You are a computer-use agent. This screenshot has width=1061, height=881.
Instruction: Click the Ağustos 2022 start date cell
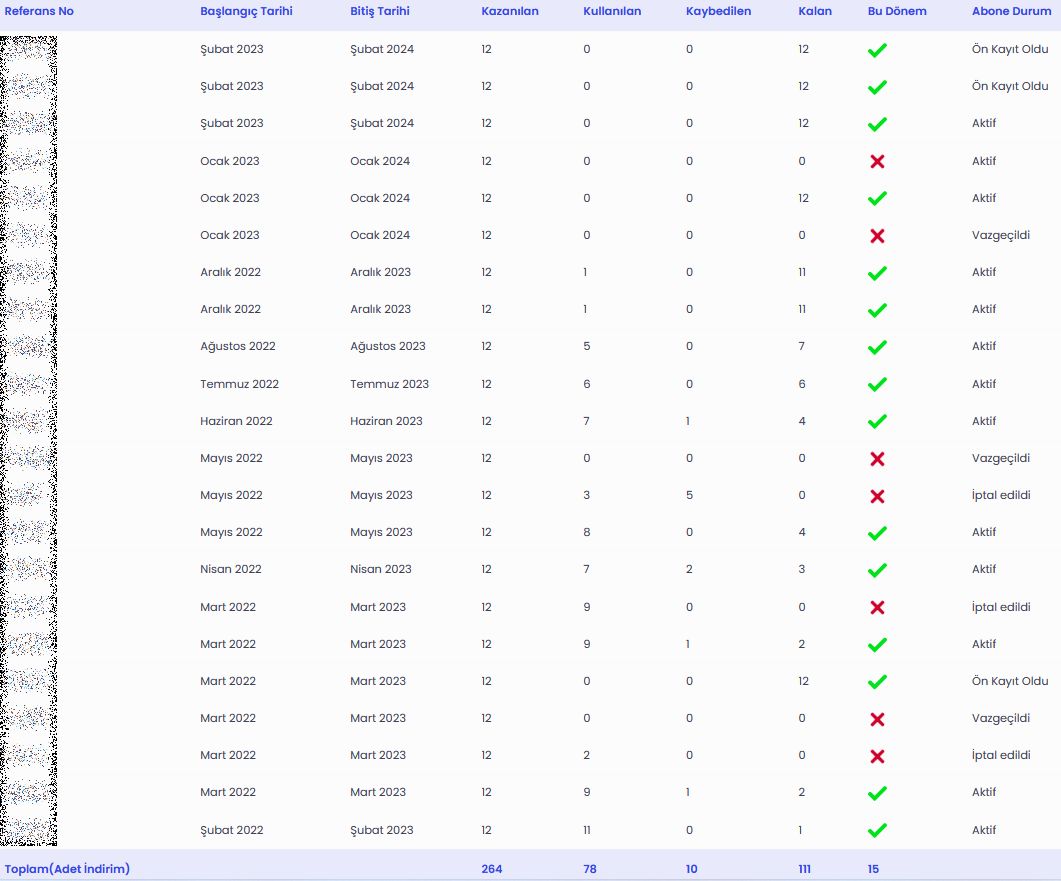click(x=238, y=346)
